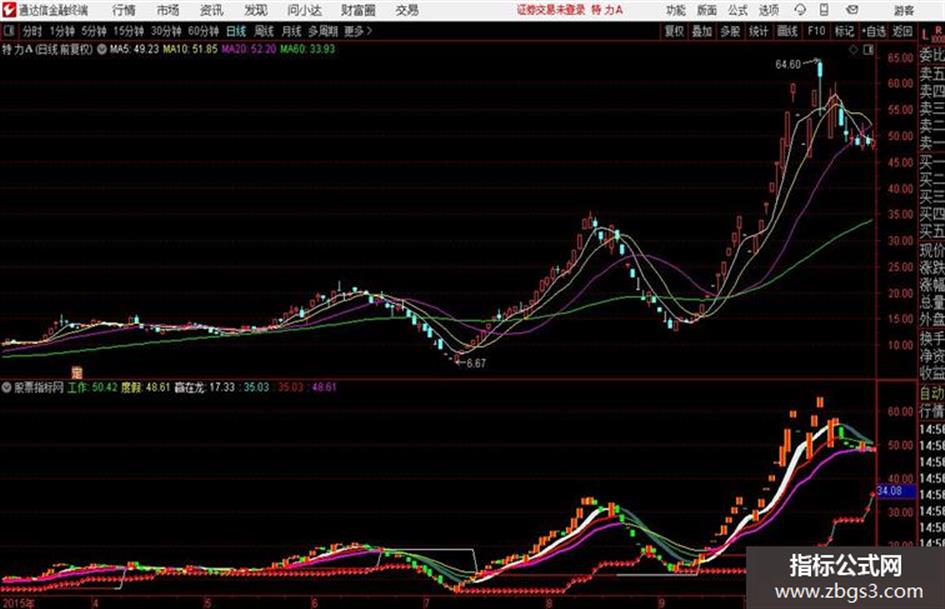945x609 pixels.
Task: Select the 周线 weekly period
Action: (x=264, y=31)
